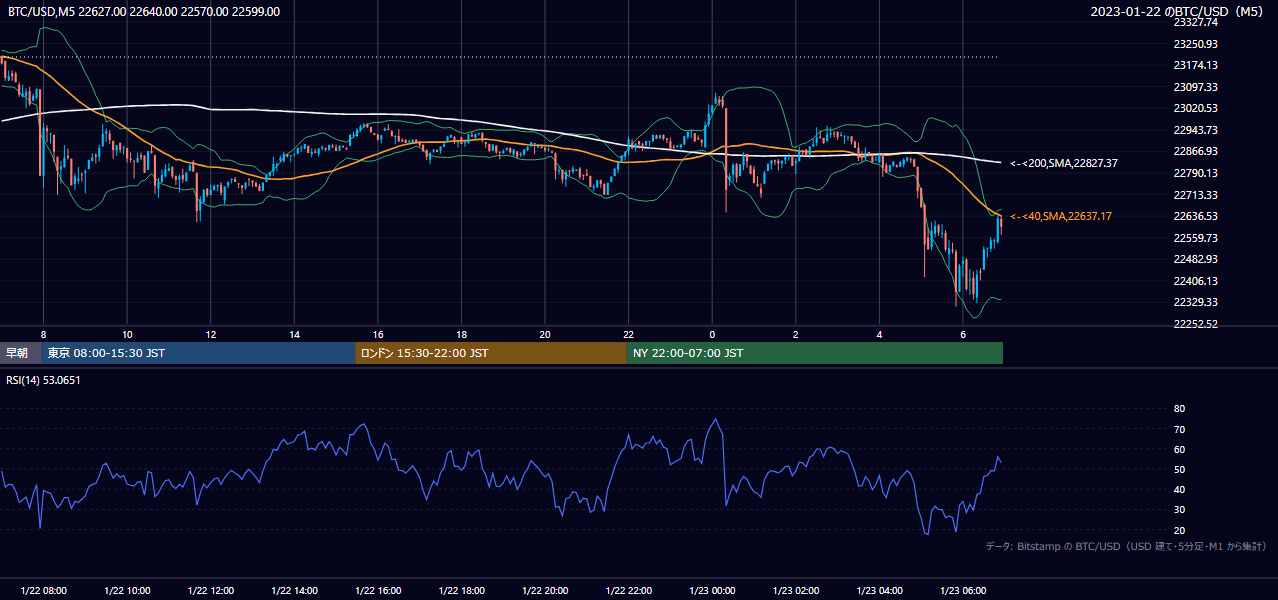The width and height of the screenshot is (1278, 600).
Task: Click the bottom time label 1/22 10:00
Action: tap(127, 591)
